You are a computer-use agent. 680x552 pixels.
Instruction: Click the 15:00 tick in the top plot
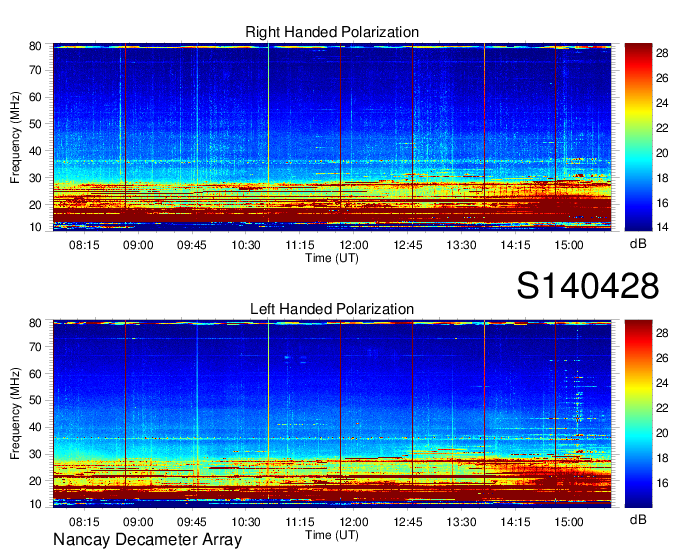pos(569,245)
